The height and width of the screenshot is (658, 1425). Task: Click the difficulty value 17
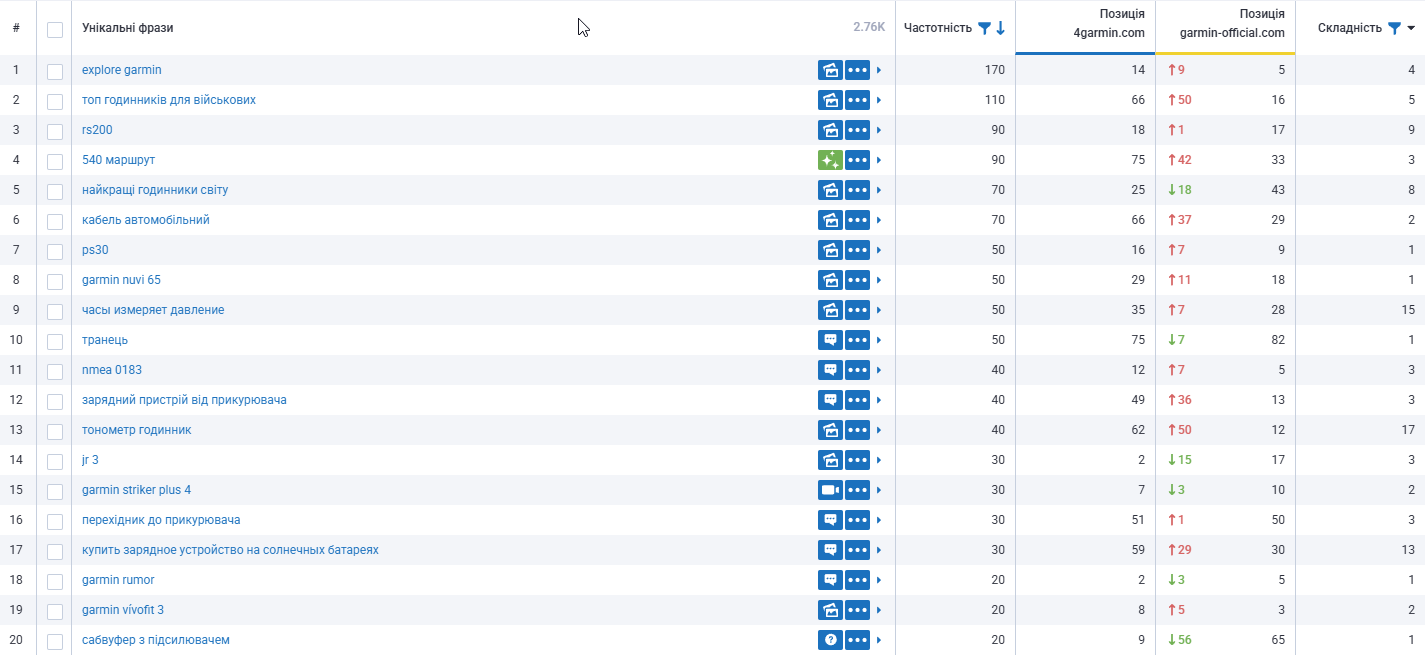coord(1408,430)
